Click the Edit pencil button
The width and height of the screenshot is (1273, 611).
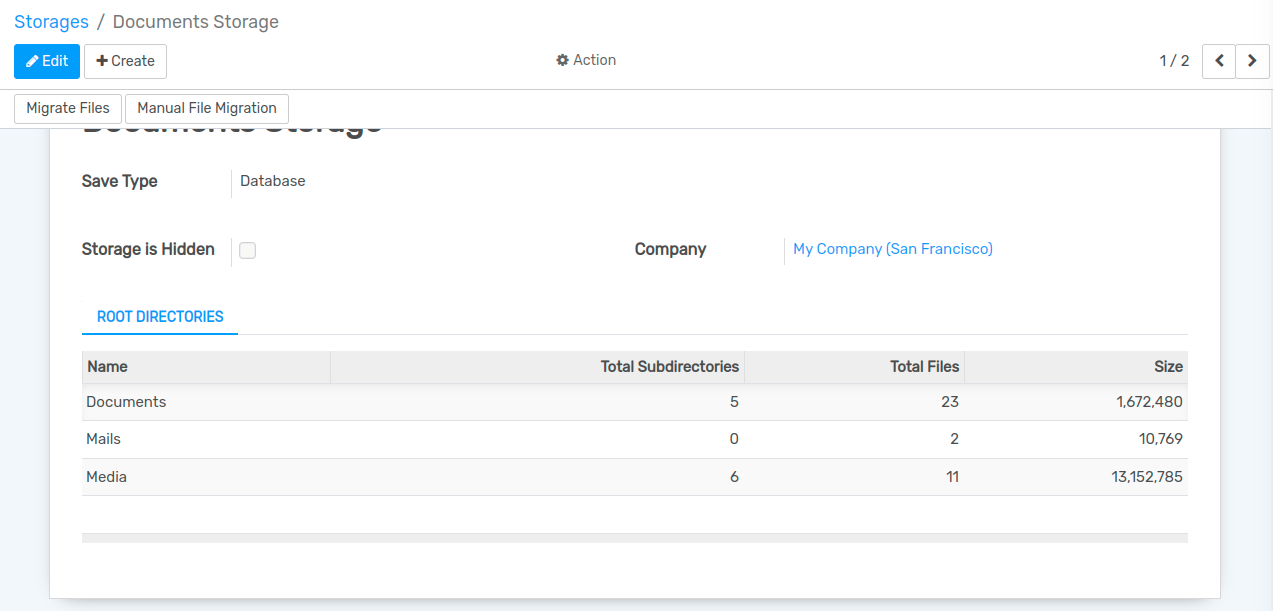[47, 61]
